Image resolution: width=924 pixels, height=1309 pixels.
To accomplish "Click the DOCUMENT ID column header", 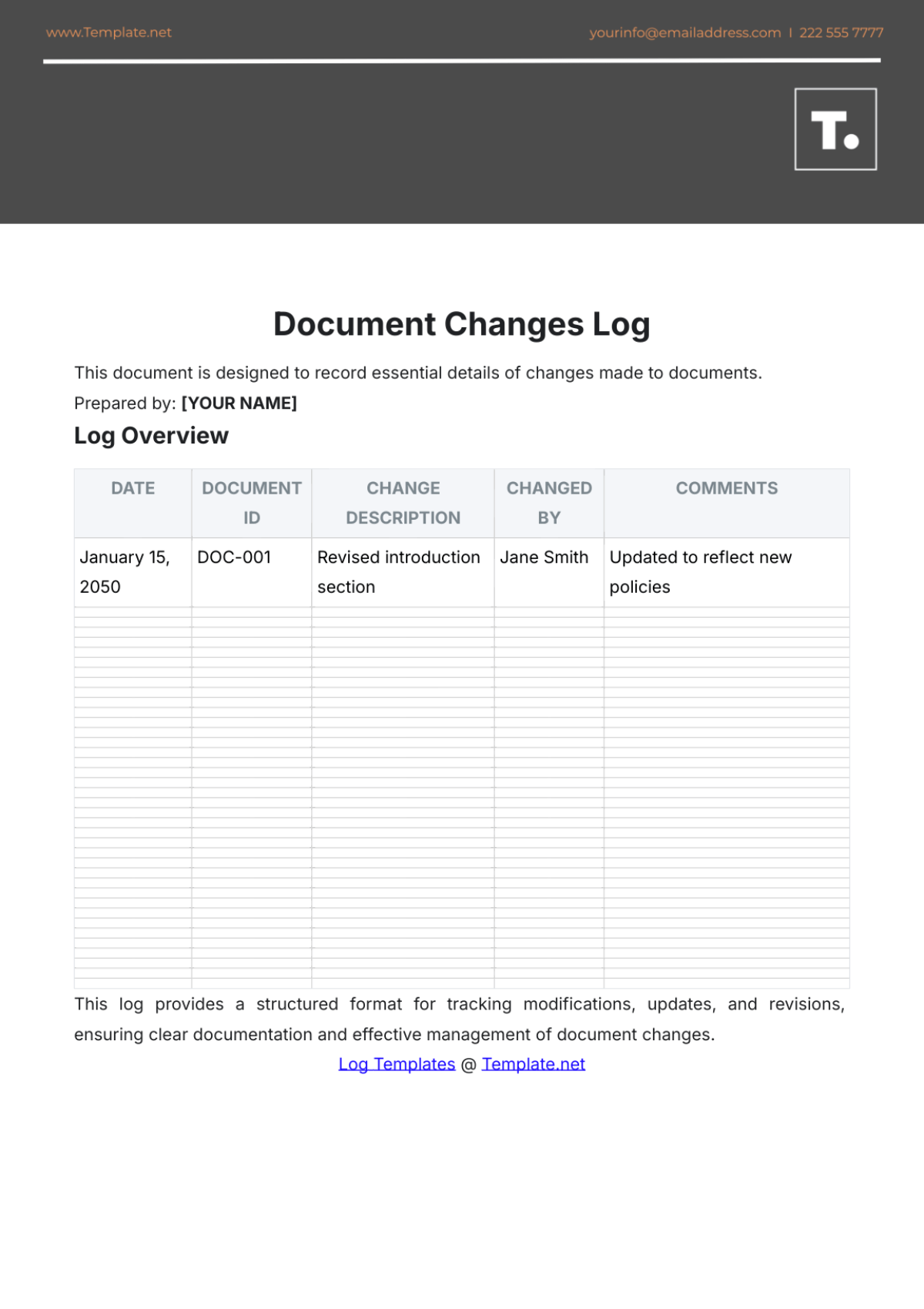I will point(252,504).
